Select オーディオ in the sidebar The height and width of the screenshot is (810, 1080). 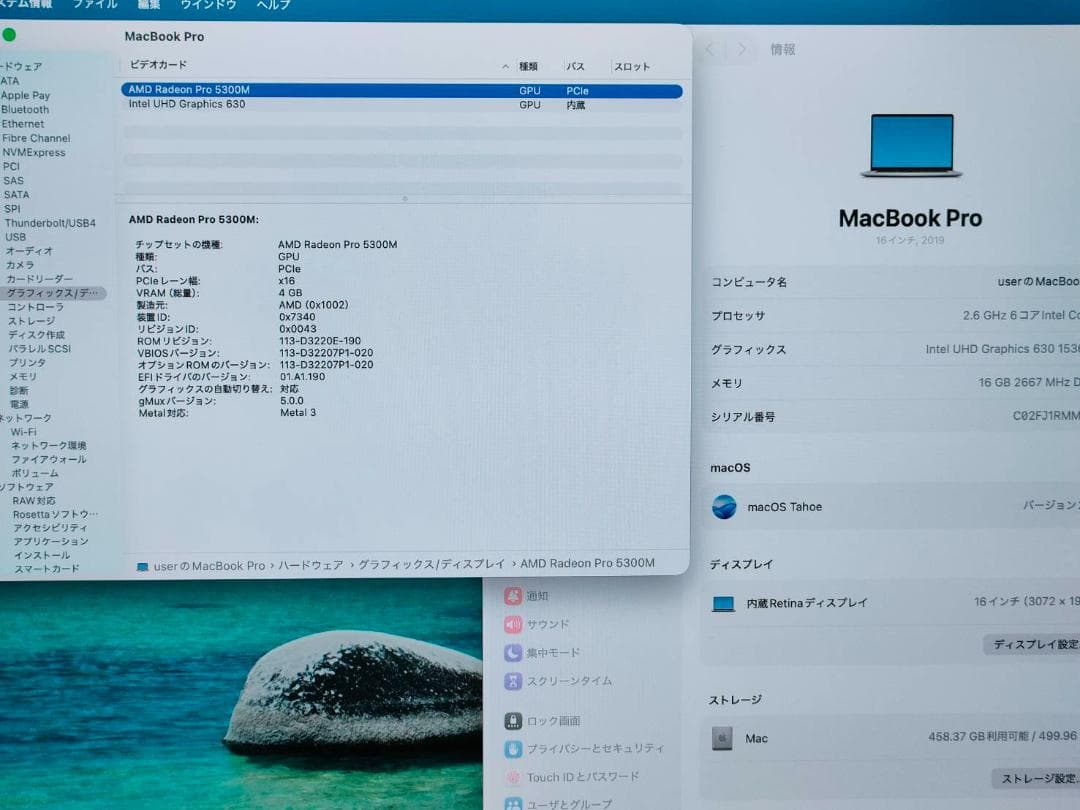coord(29,251)
